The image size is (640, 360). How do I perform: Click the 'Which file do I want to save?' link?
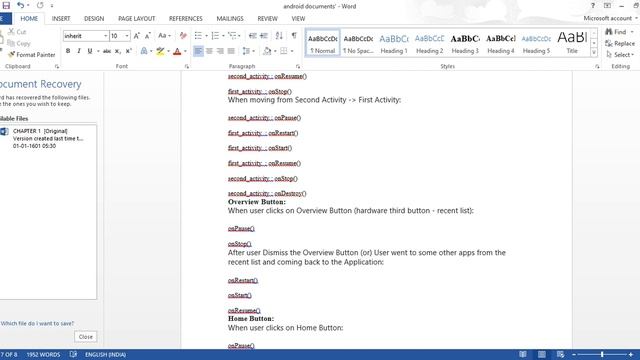37,323
